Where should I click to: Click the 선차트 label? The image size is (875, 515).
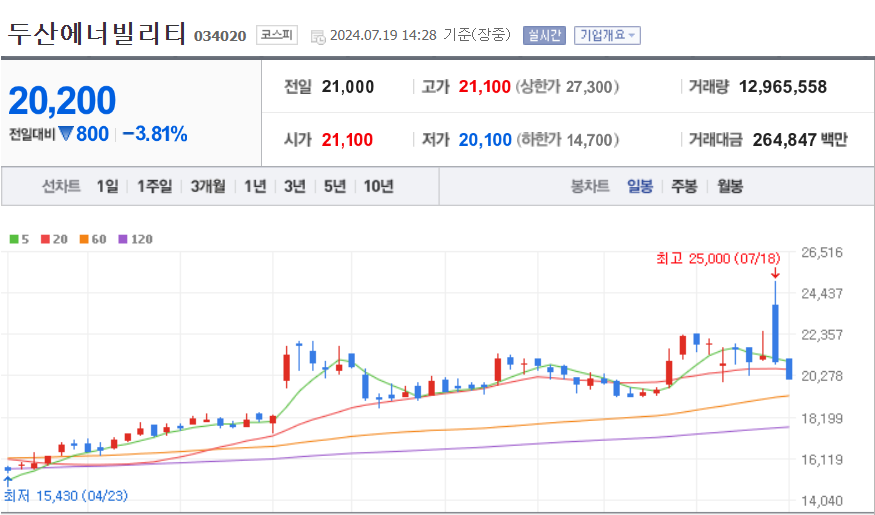click(61, 186)
